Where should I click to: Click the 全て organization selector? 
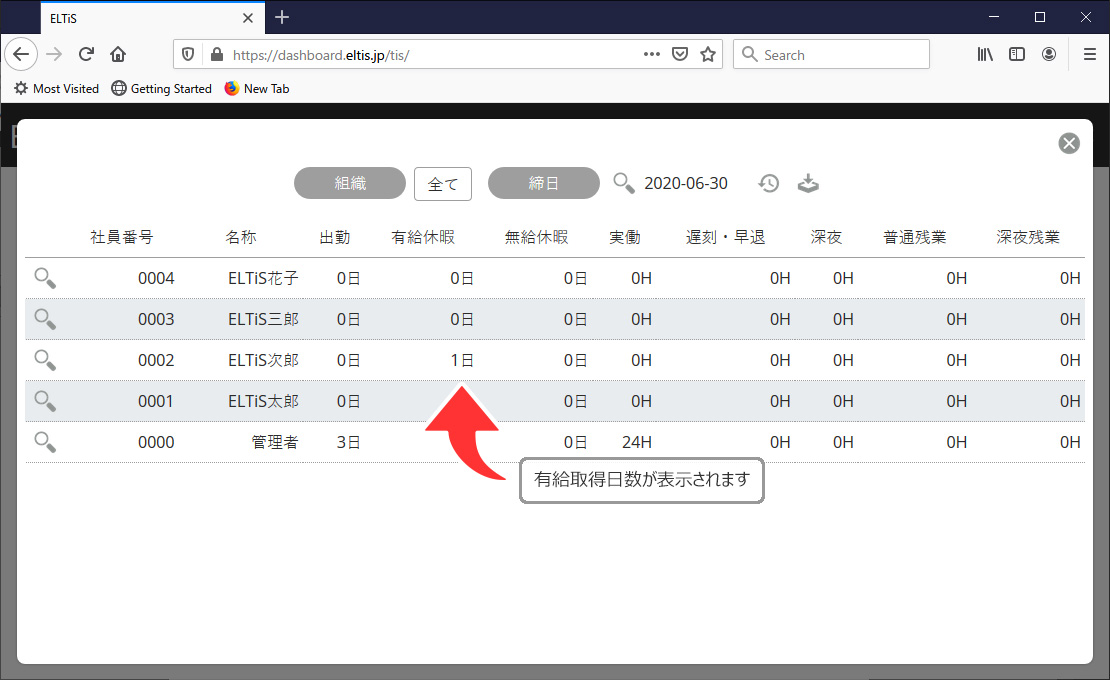coord(443,184)
